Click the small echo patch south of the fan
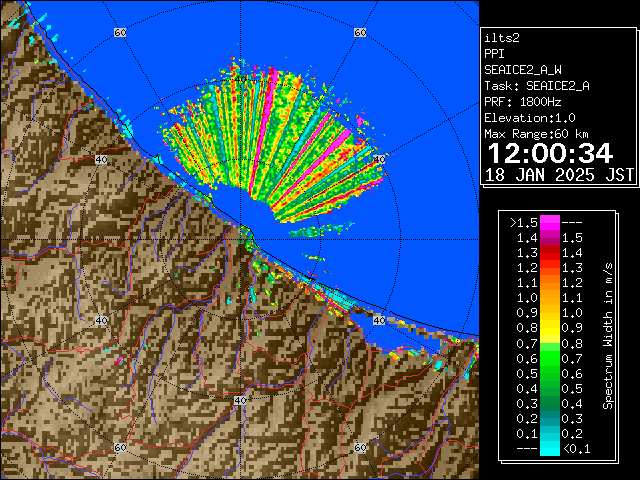 320,231
